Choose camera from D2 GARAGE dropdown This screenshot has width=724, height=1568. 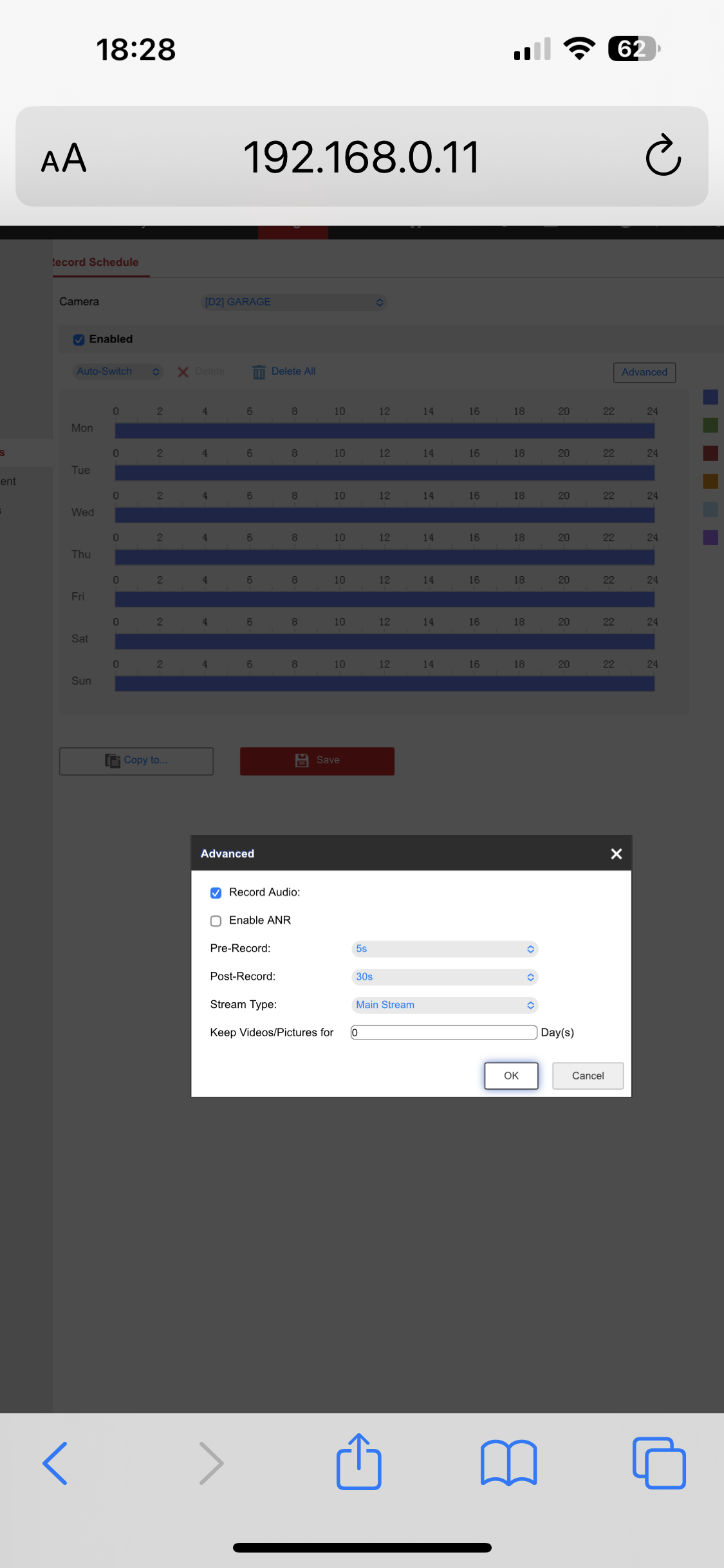pos(293,303)
